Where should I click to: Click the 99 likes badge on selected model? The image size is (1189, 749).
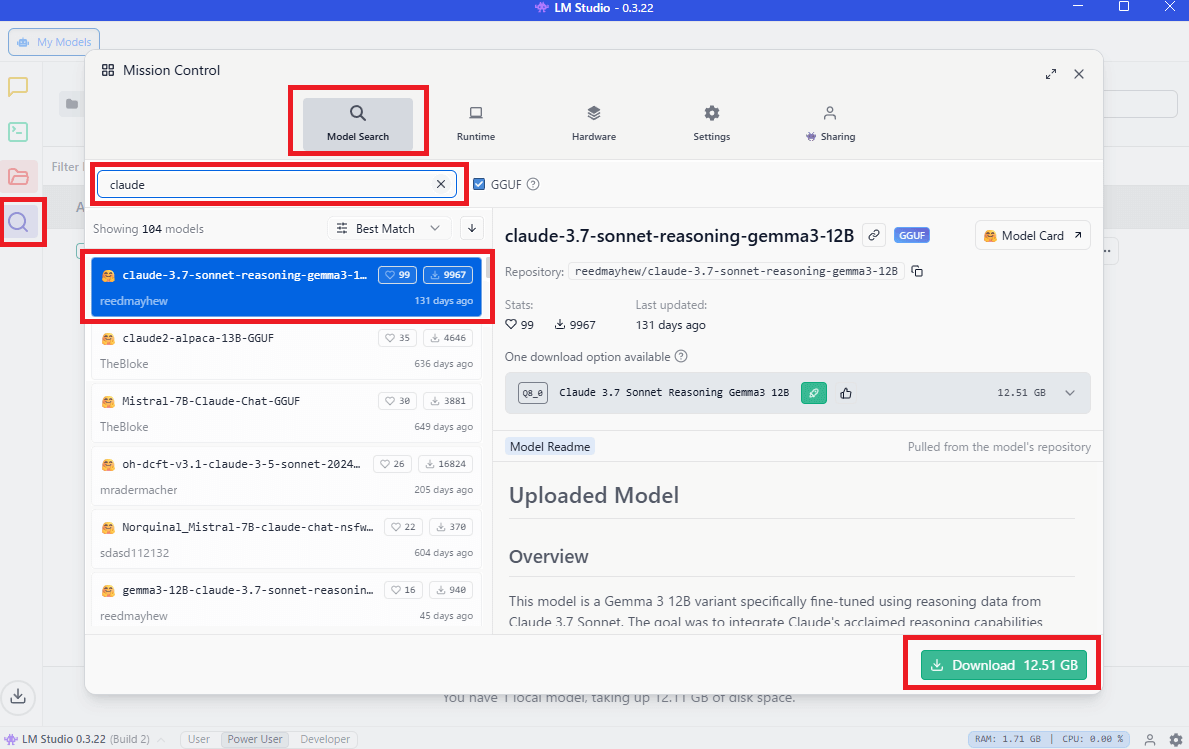tap(397, 274)
